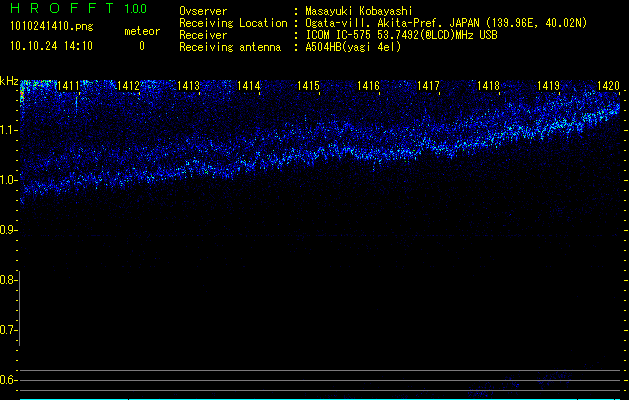Click the 1420 time marker
This screenshot has width=629, height=400.
[x=609, y=85]
